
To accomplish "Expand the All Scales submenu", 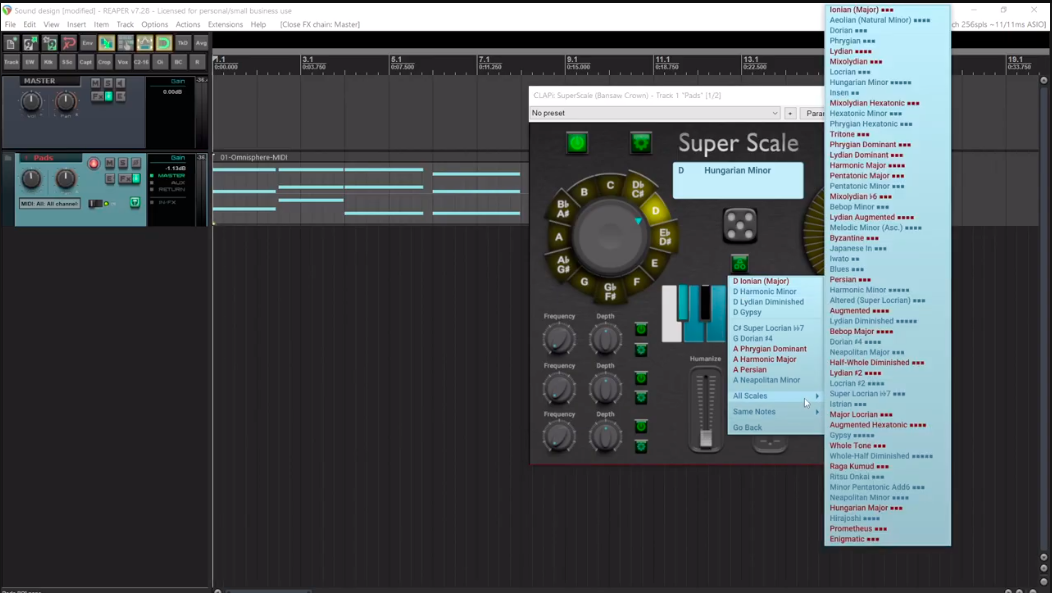I will (x=776, y=396).
